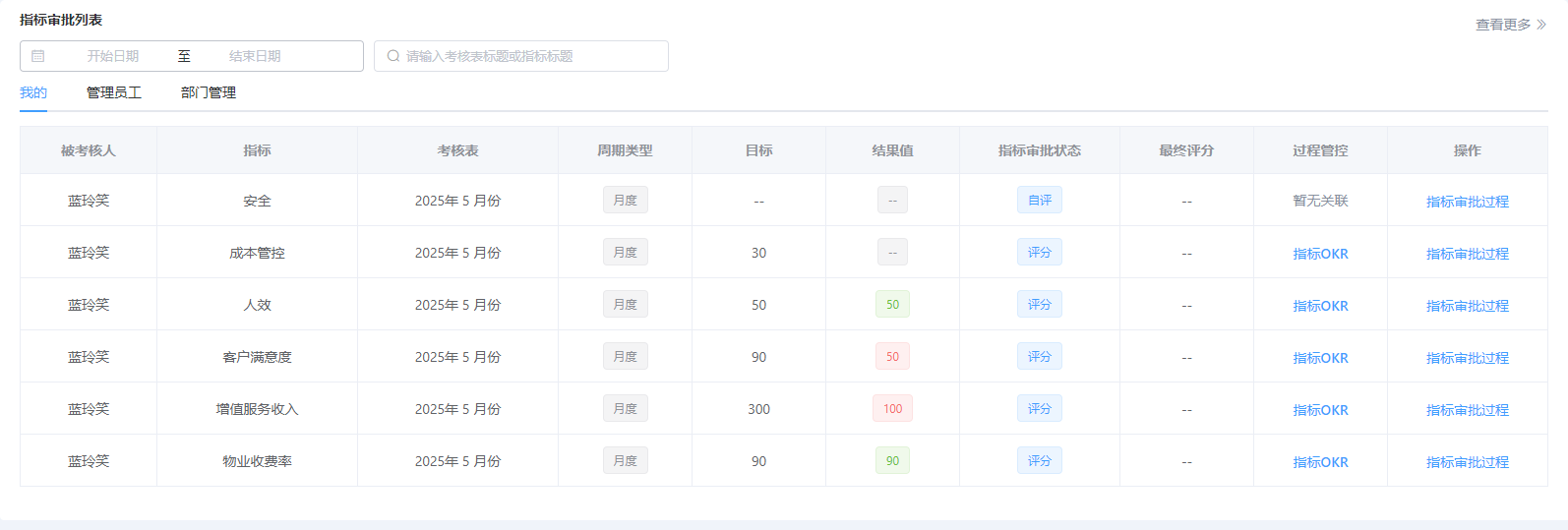This screenshot has width=1568, height=530.
Task: Select the 结束日期 end date field
Action: coord(255,56)
